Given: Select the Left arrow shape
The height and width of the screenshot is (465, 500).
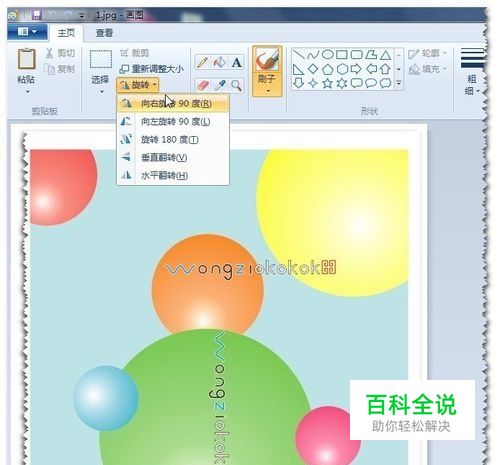Looking at the screenshot, I should click(x=371, y=69).
